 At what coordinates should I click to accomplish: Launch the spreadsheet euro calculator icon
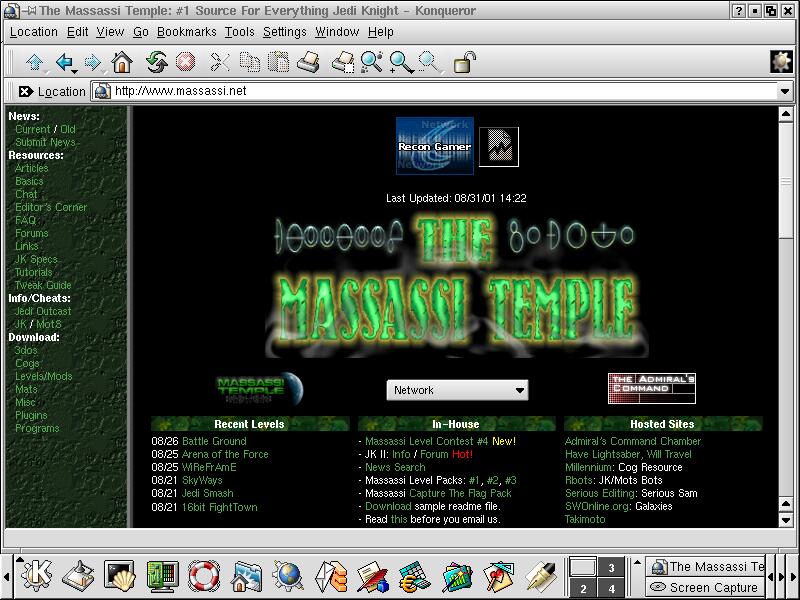415,577
